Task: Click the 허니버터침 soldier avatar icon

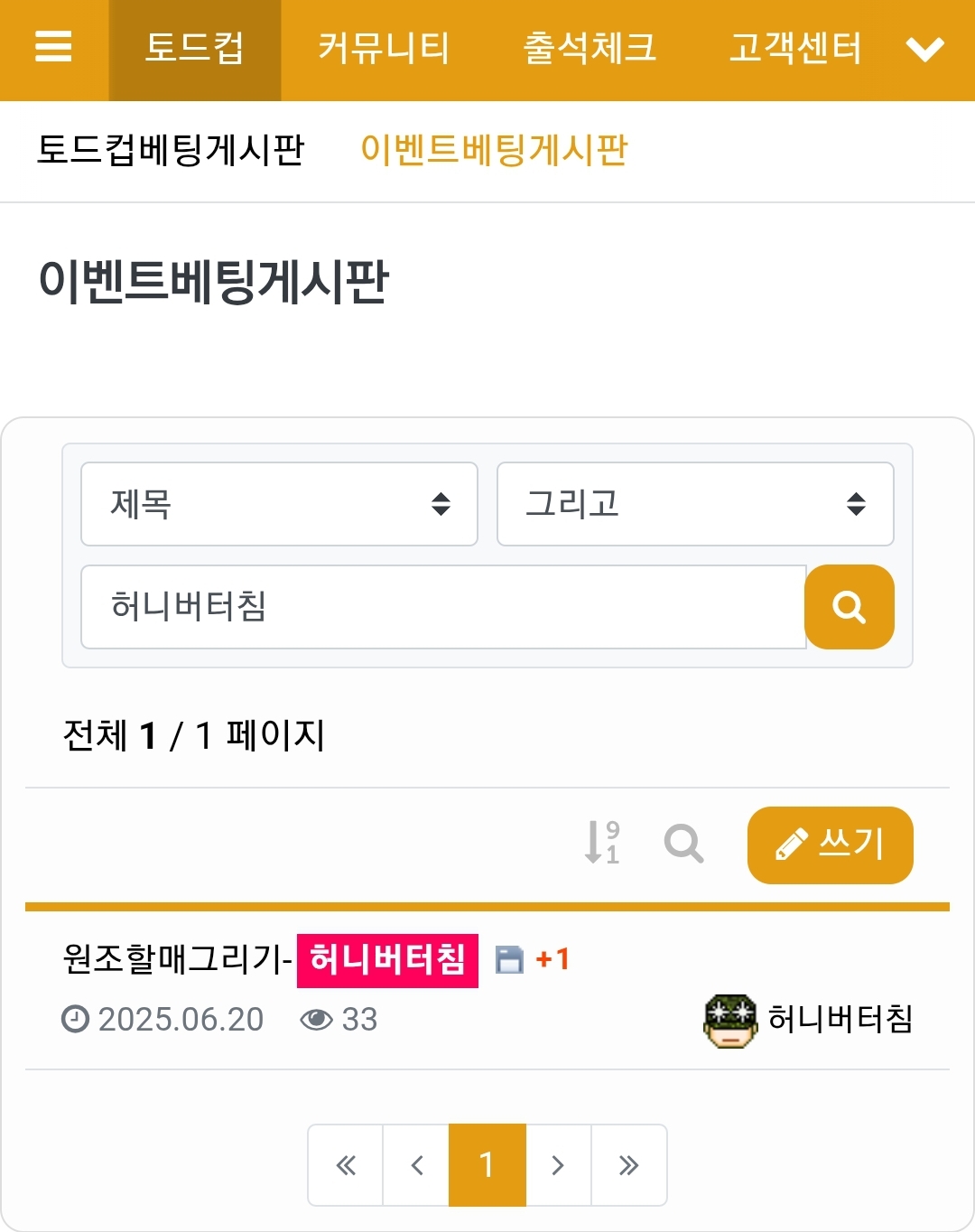Action: (x=729, y=1021)
